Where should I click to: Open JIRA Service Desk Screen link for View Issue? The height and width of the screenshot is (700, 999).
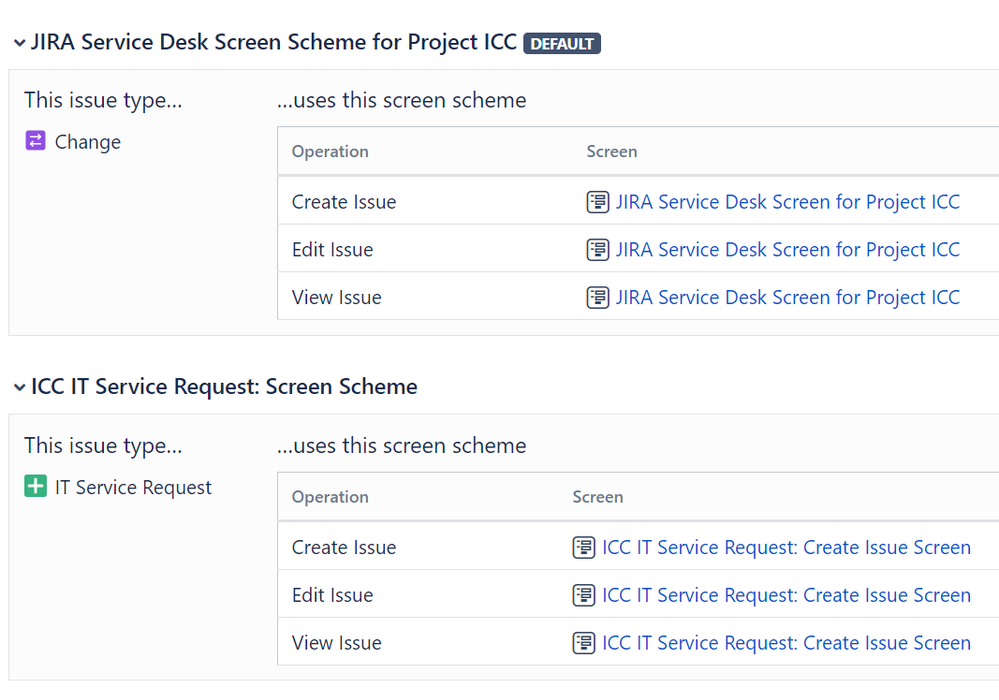[x=787, y=297]
